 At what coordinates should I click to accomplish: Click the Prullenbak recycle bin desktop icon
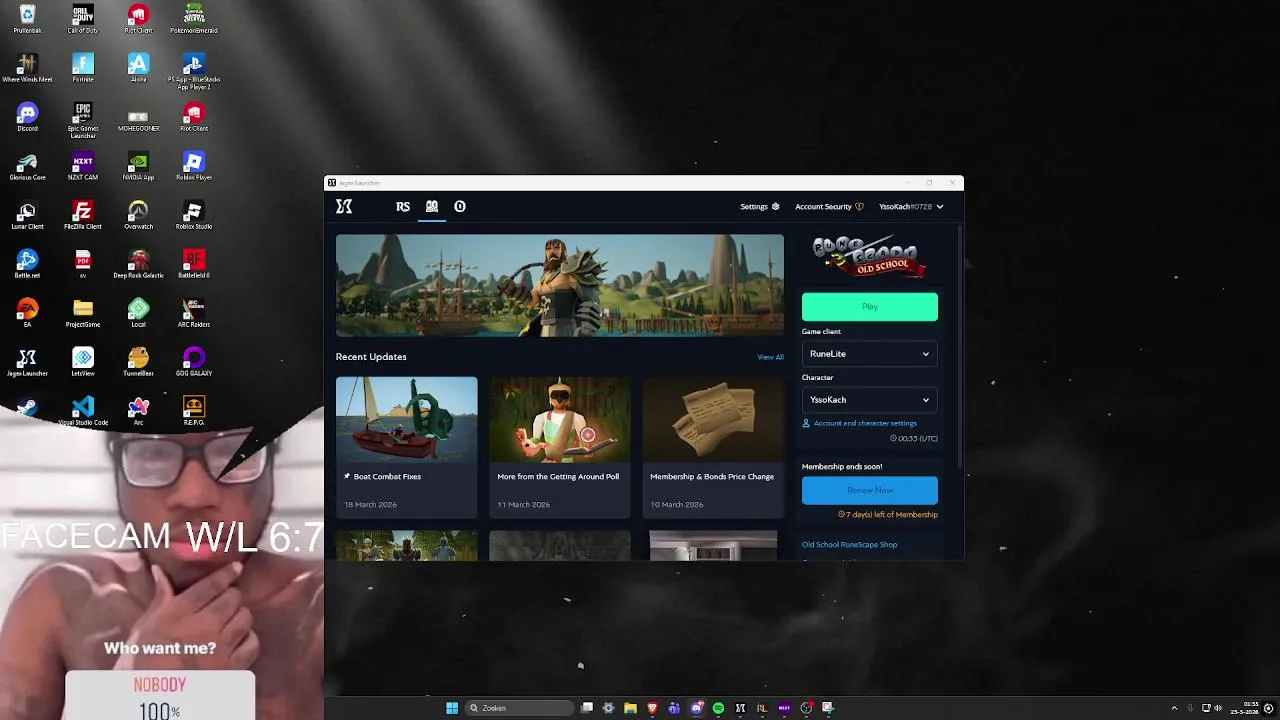tap(27, 19)
